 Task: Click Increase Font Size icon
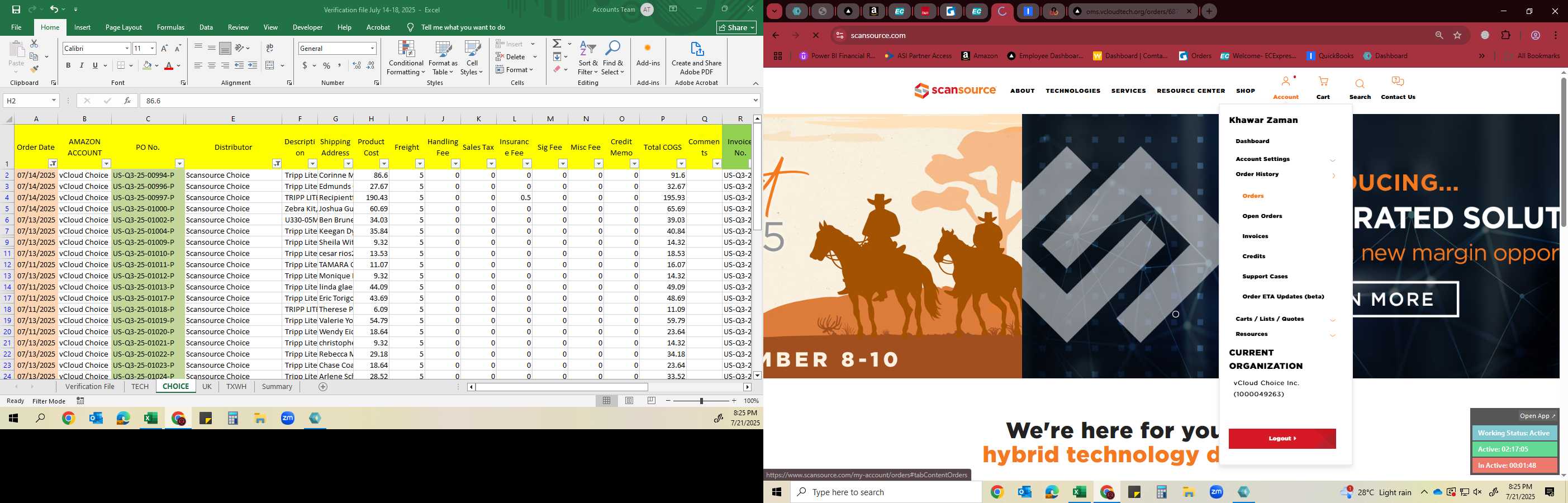coord(164,48)
